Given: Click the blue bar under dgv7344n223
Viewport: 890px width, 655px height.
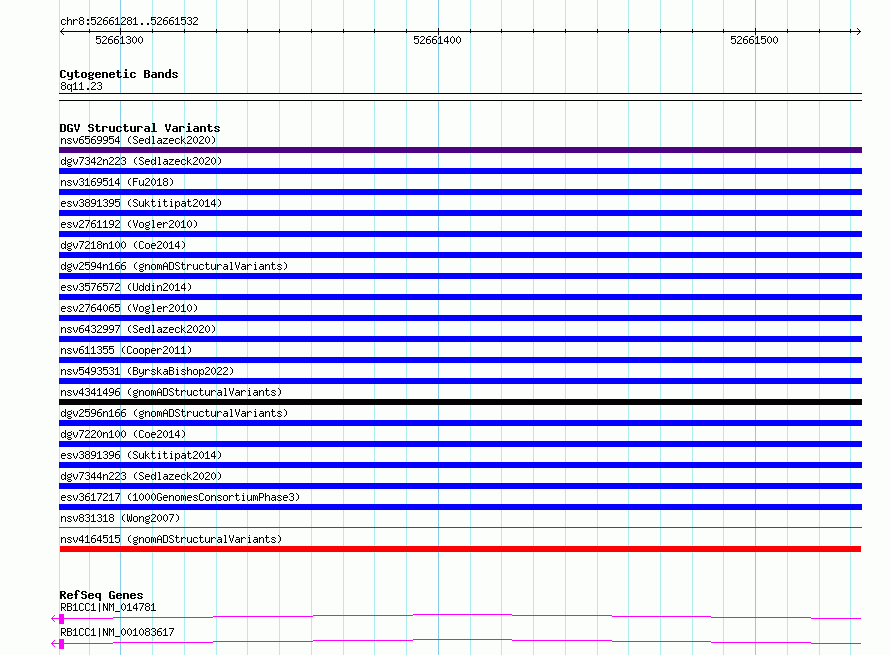Looking at the screenshot, I should click(460, 486).
